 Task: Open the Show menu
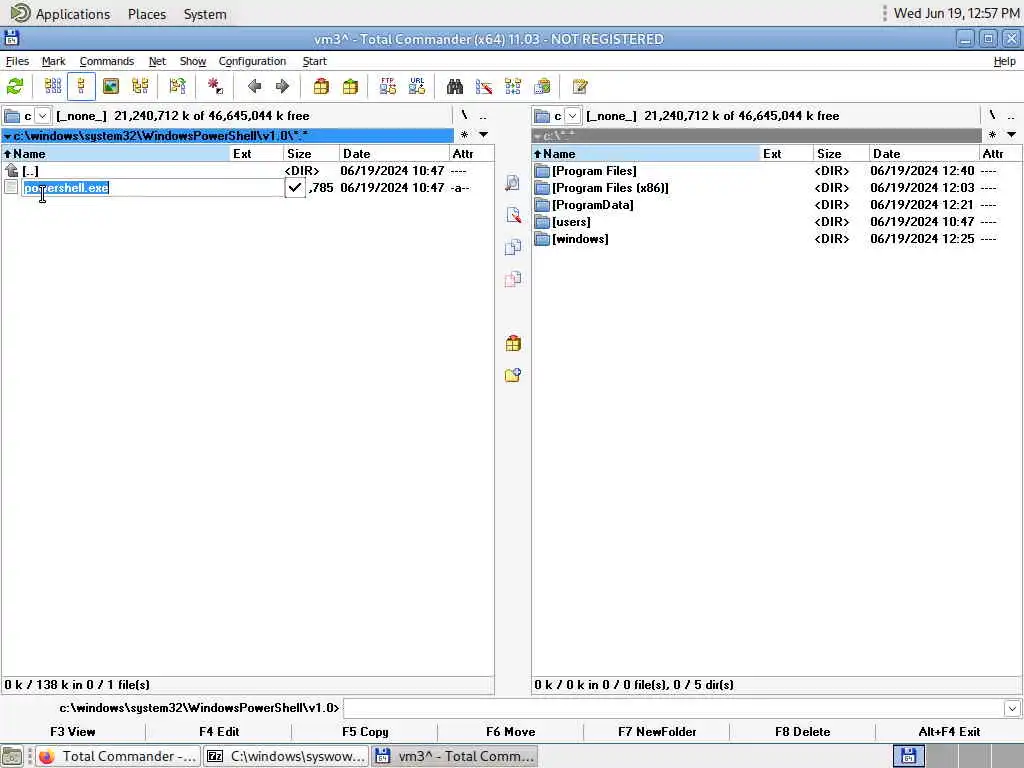click(193, 61)
